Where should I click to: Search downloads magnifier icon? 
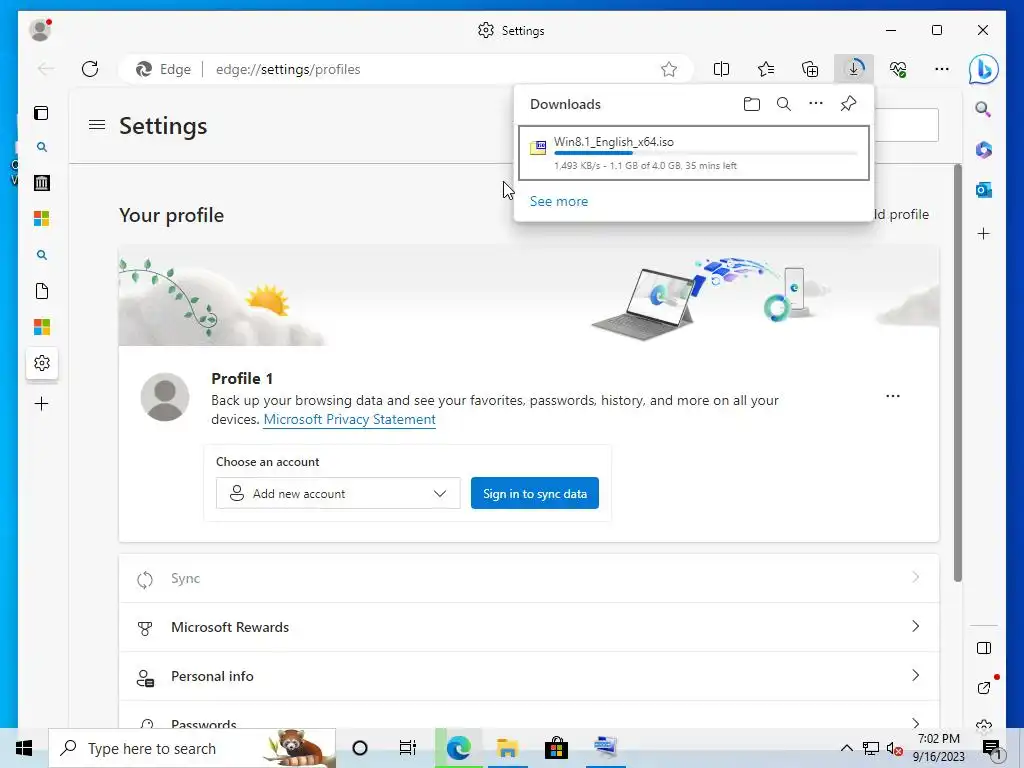(784, 104)
